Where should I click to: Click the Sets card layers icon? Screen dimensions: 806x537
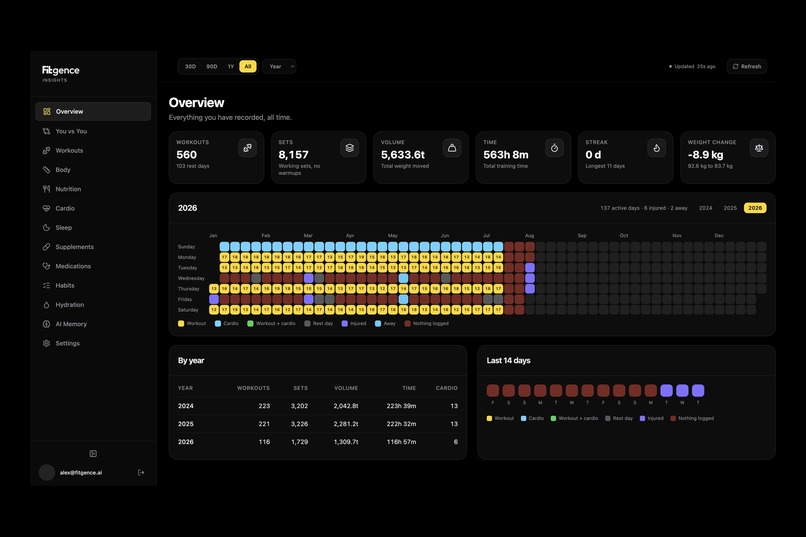(x=350, y=148)
